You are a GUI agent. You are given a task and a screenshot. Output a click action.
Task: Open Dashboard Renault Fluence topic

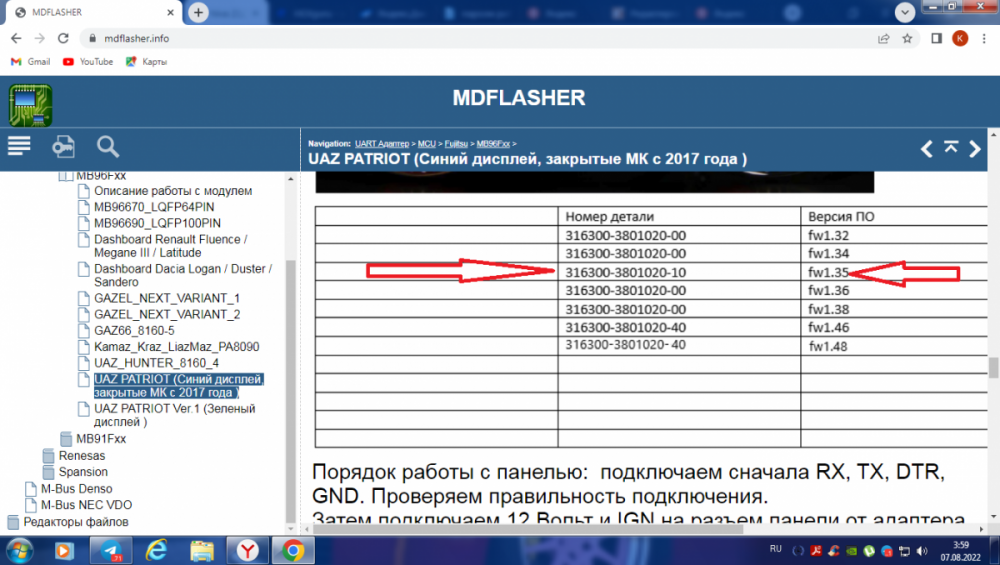pyautogui.click(x=170, y=246)
